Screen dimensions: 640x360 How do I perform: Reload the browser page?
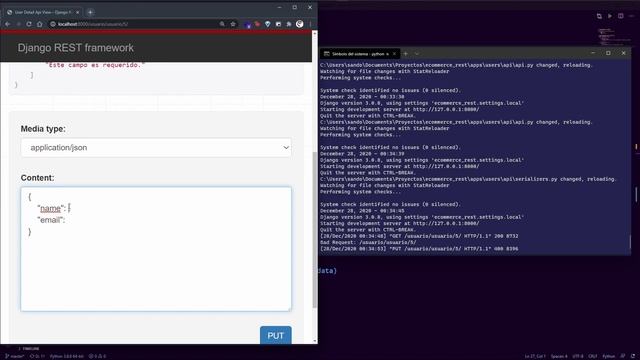pyautogui.click(x=29, y=24)
